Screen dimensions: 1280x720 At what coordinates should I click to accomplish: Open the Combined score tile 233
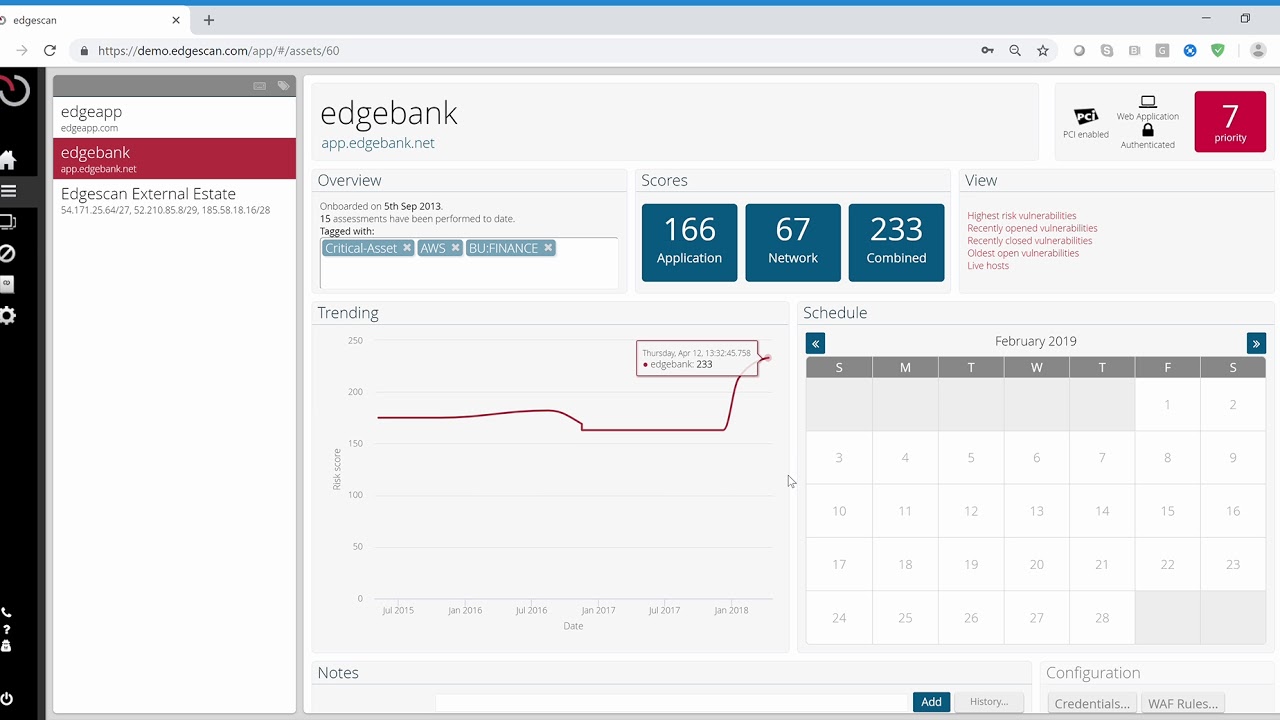coord(896,242)
